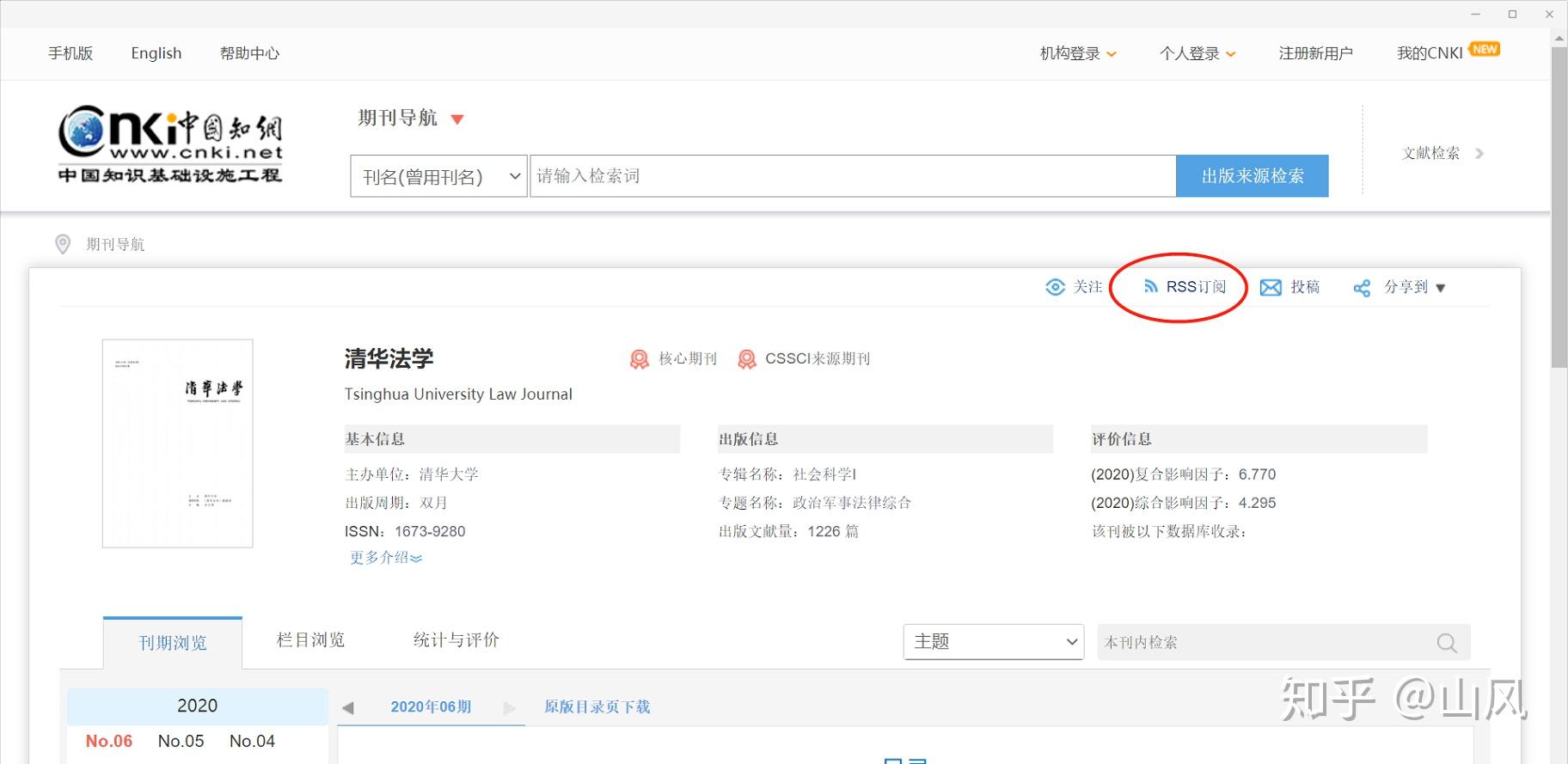Viewport: 1568px width, 764px height.
Task: Click the RSS订阅 feed icon
Action: (x=1150, y=287)
